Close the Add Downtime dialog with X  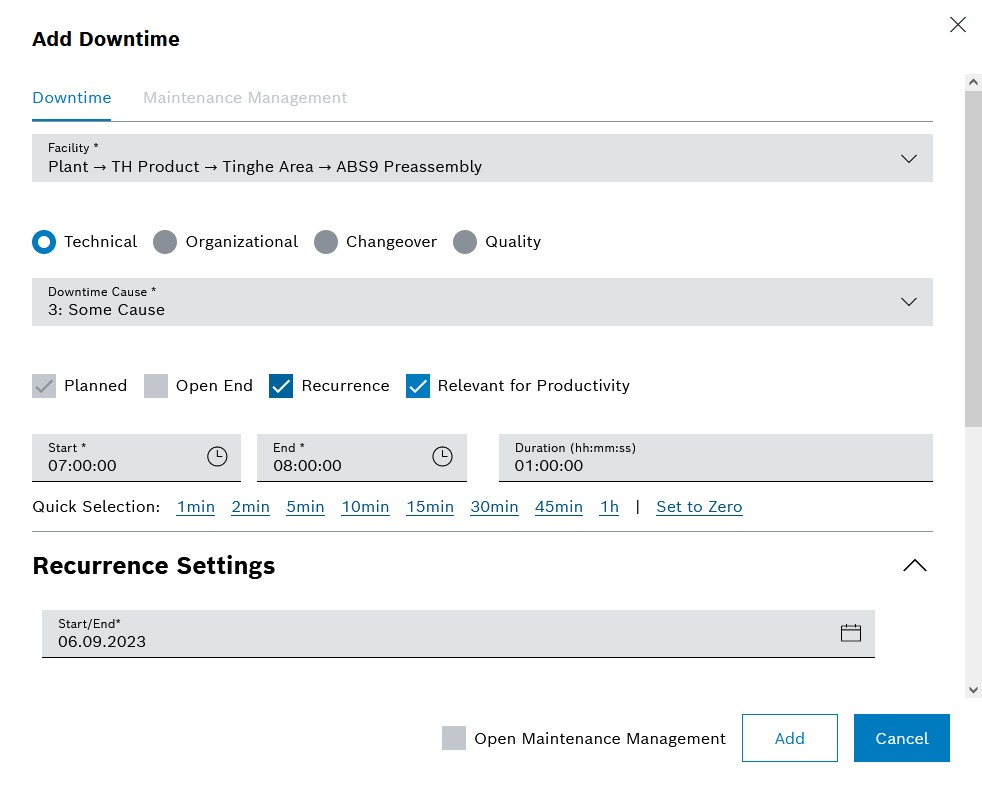pyautogui.click(x=957, y=25)
